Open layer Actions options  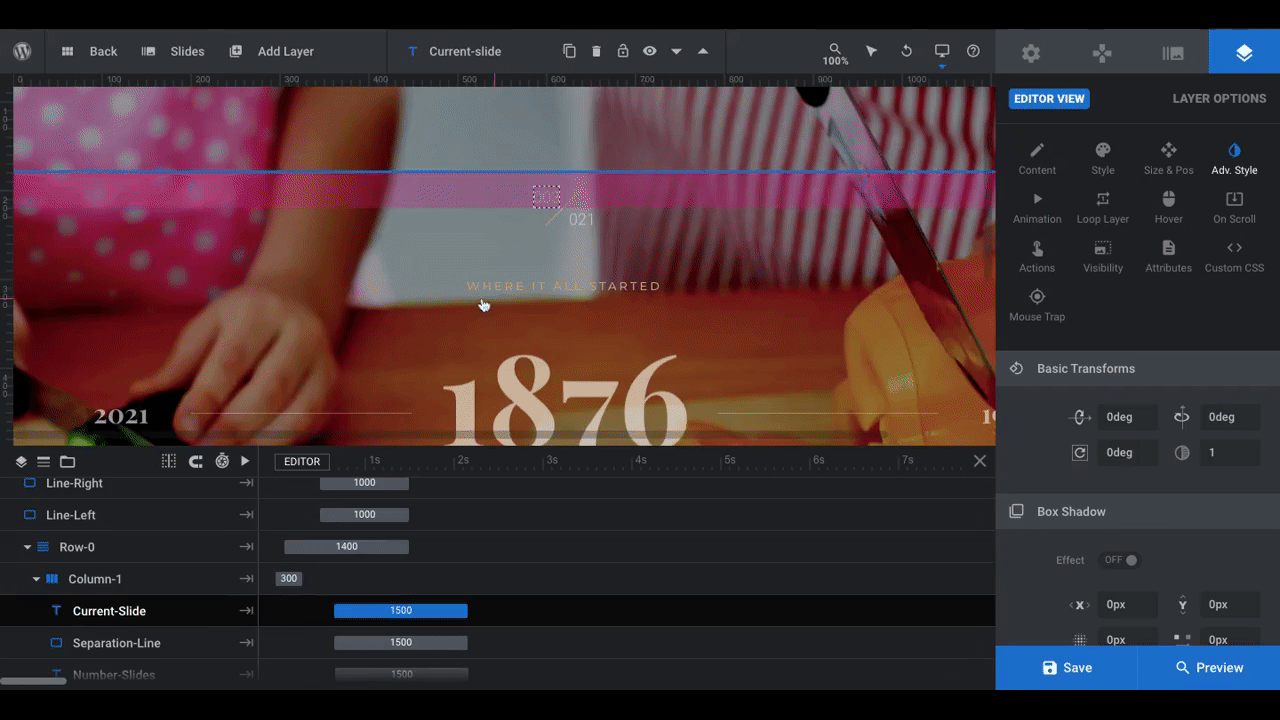[x=1037, y=256]
